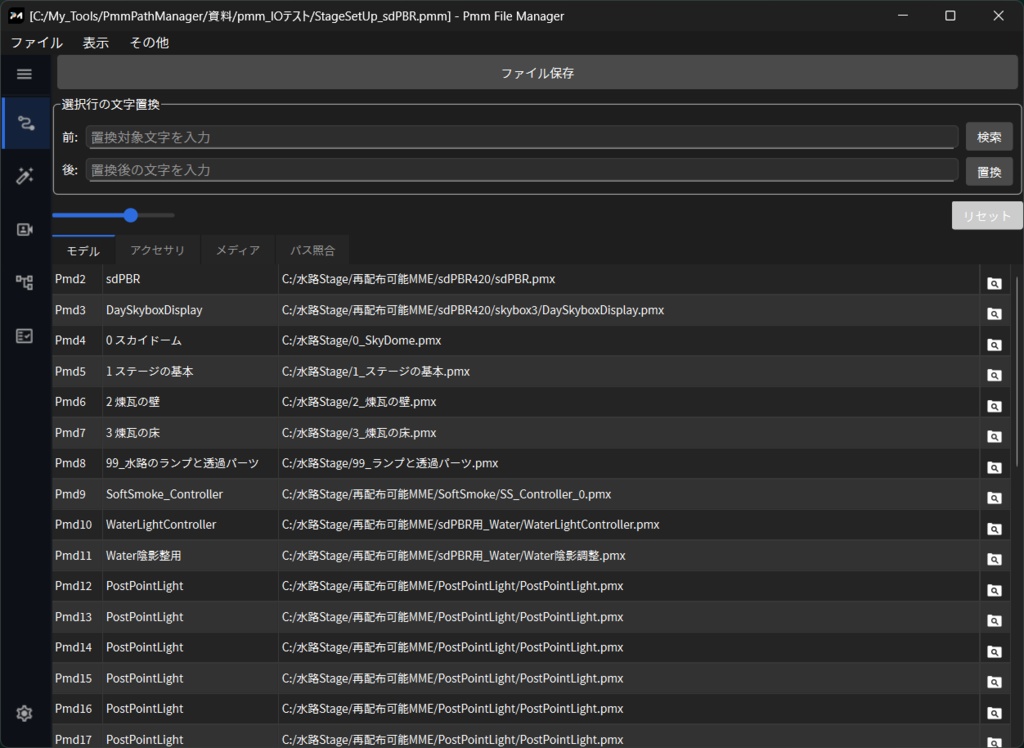Select the magic wand tool in the sidebar
Image resolution: width=1024 pixels, height=748 pixels.
click(x=24, y=175)
